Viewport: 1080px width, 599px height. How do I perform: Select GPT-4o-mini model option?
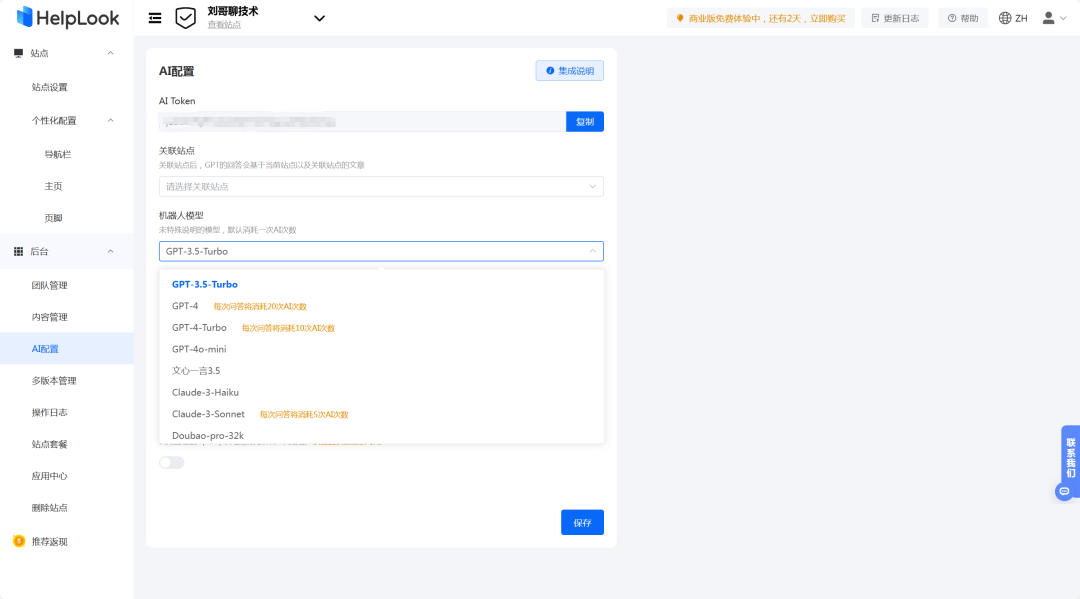tap(382, 349)
